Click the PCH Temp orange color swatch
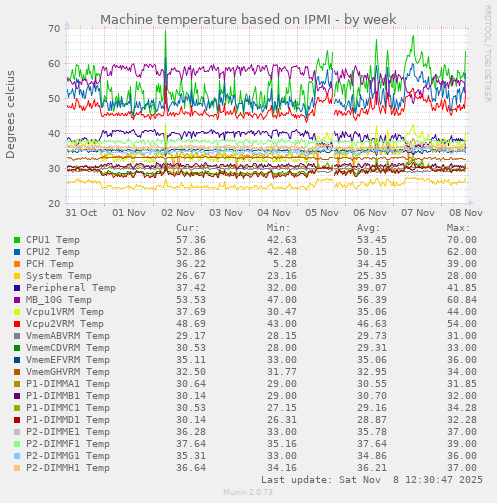 click(17, 264)
